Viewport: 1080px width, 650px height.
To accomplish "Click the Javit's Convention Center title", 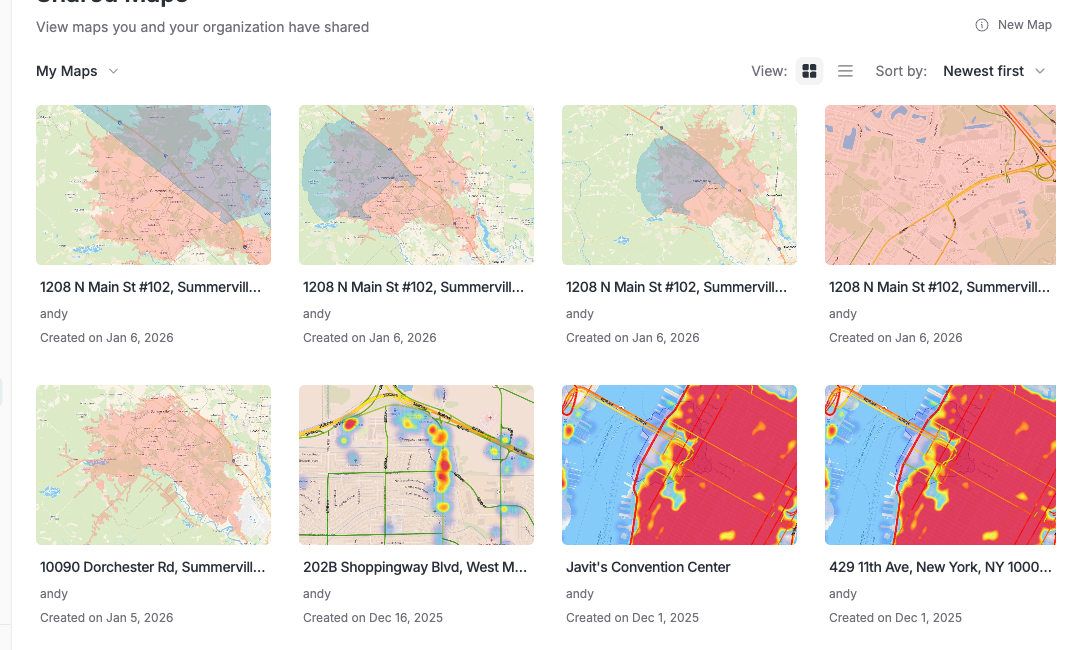I will [x=648, y=567].
